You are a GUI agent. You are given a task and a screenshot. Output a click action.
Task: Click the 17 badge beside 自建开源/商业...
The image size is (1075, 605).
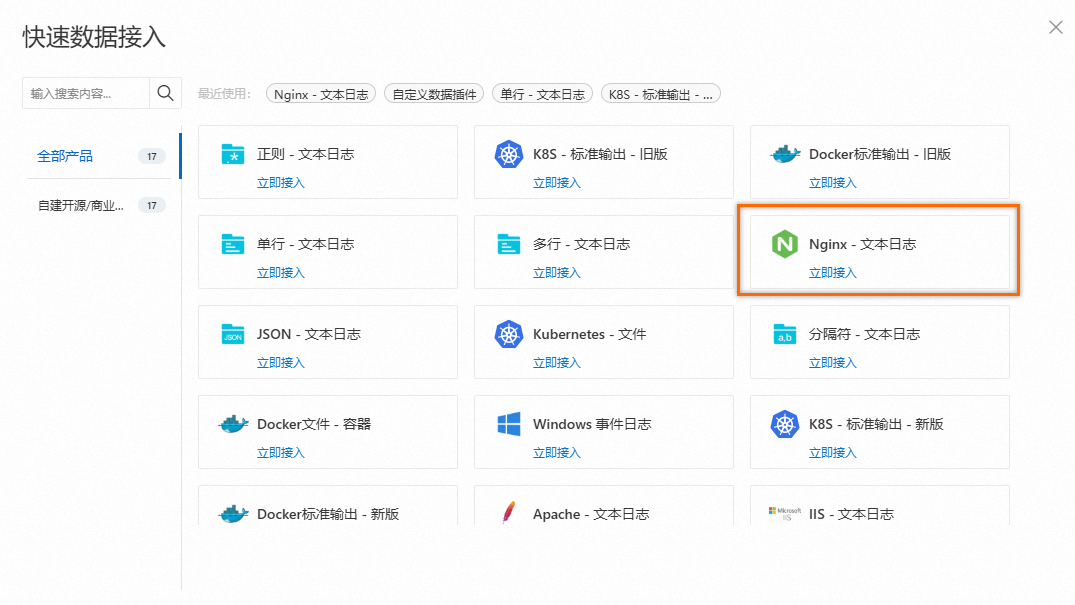pyautogui.click(x=152, y=205)
